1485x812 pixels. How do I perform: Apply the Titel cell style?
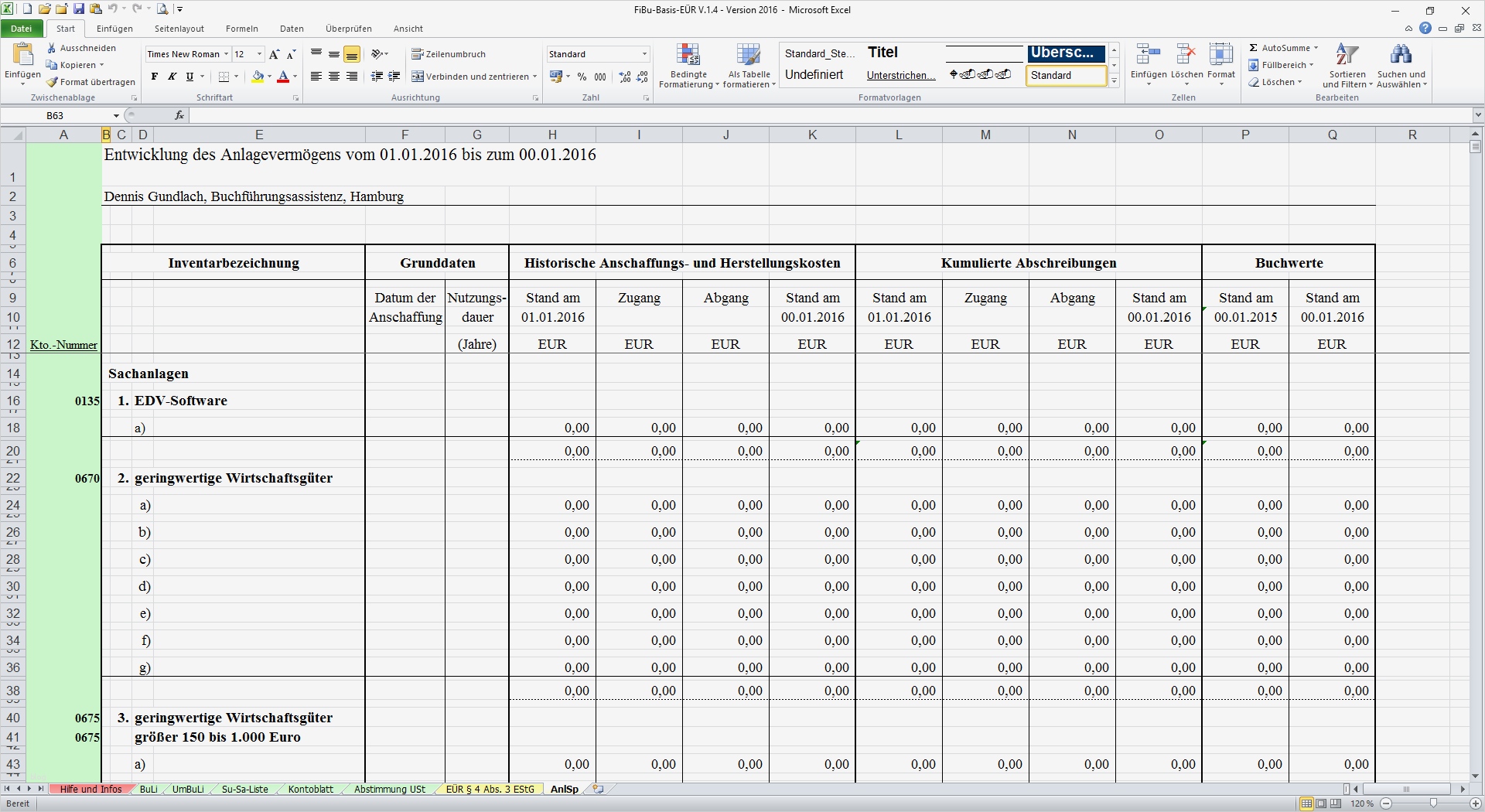(x=882, y=53)
